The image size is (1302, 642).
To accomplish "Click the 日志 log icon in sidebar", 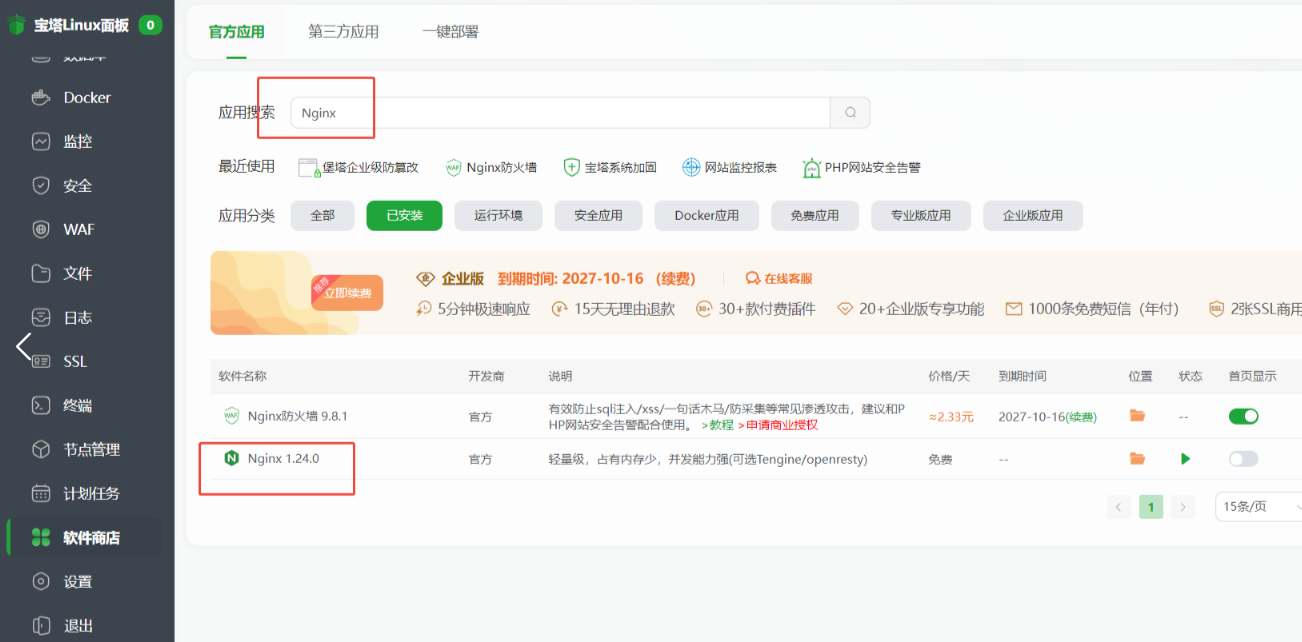I will pos(41,317).
